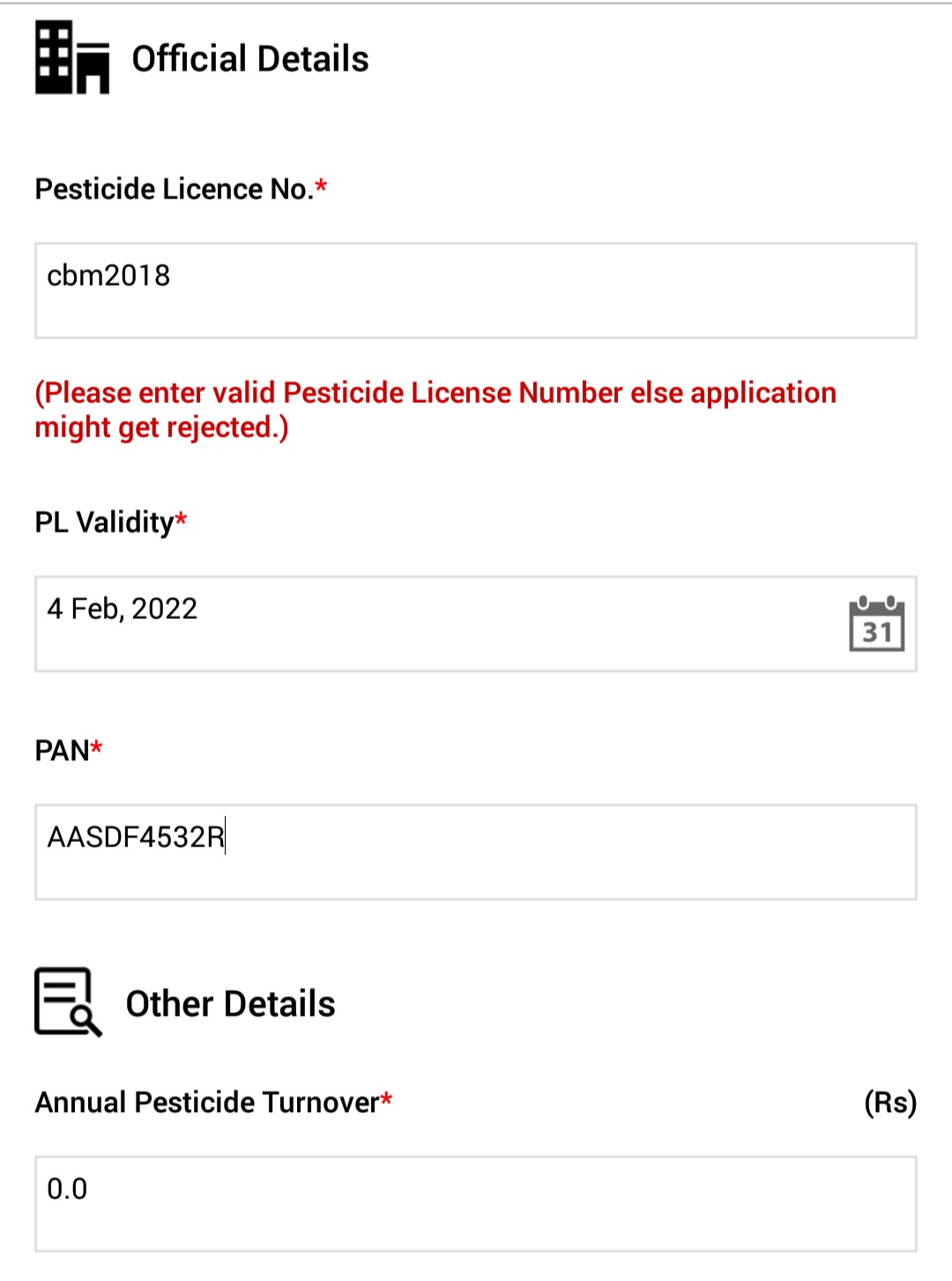The image size is (952, 1281).
Task: Click the red licence number warning message
Action: [x=435, y=410]
